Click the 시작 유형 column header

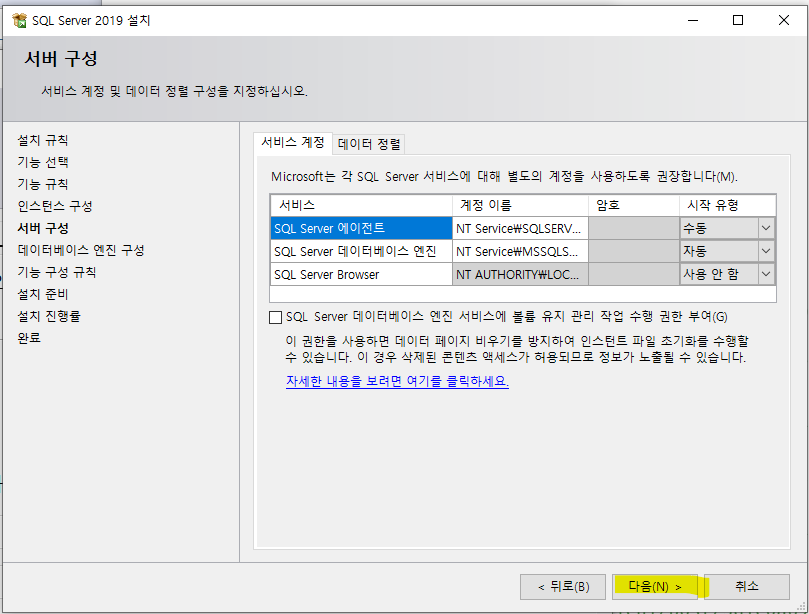727,205
